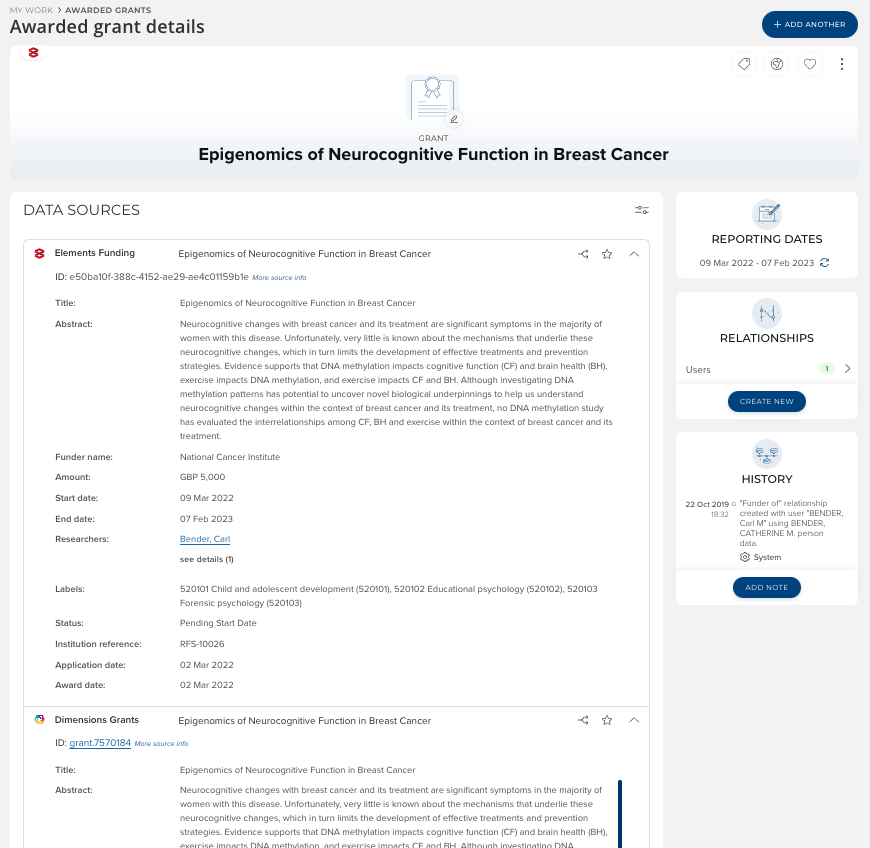
Task: Click the Create New relationship button
Action: tap(766, 401)
